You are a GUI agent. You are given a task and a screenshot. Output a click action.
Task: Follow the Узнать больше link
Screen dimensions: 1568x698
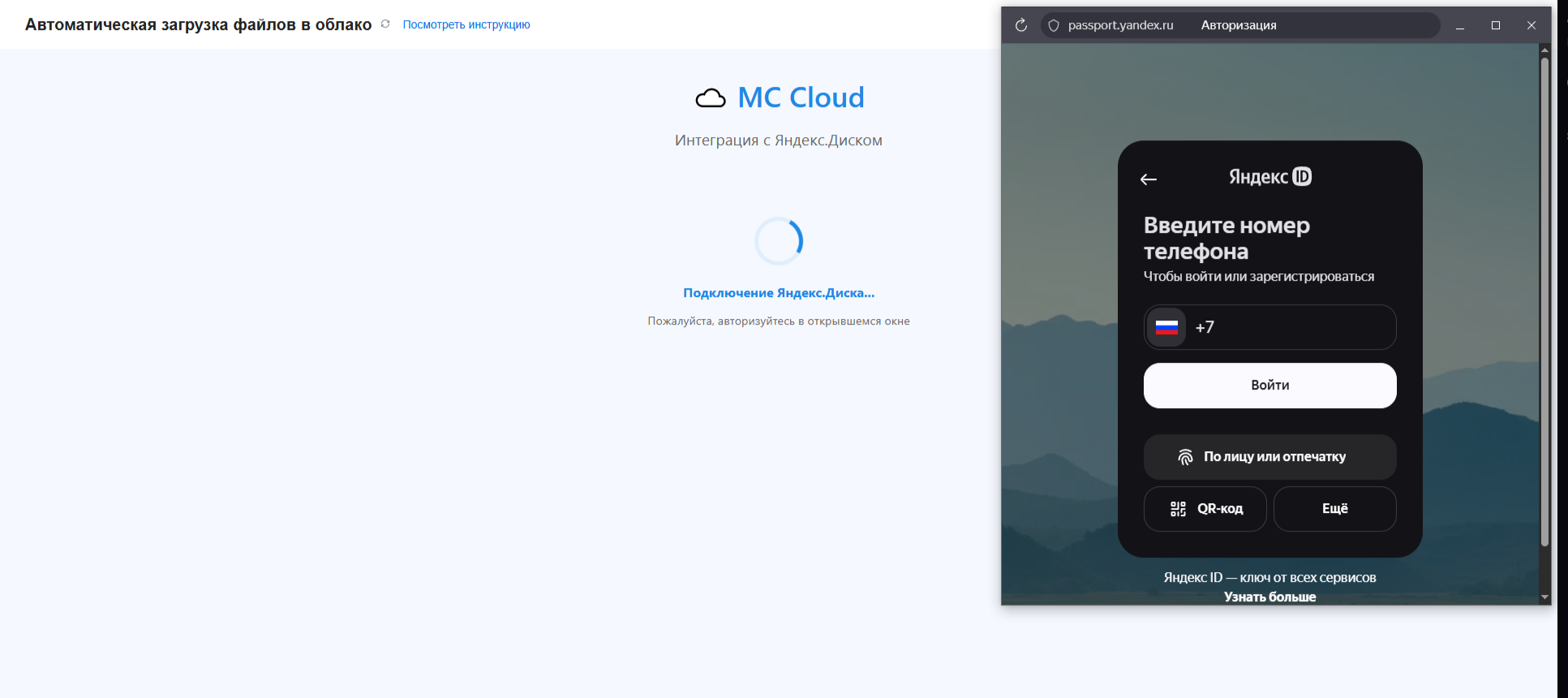pyautogui.click(x=1269, y=597)
